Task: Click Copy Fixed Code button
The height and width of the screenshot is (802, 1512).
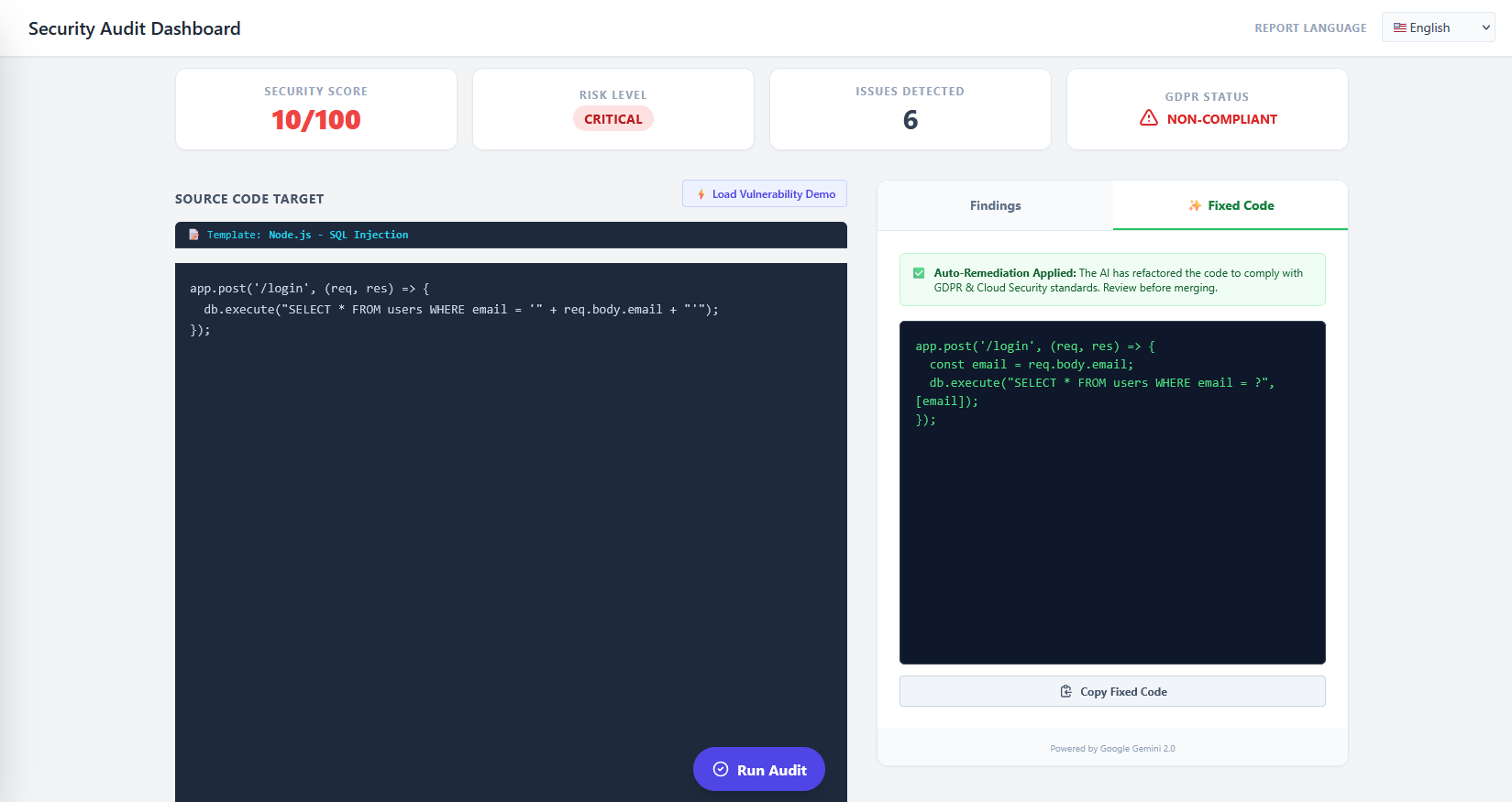Action: click(1112, 691)
